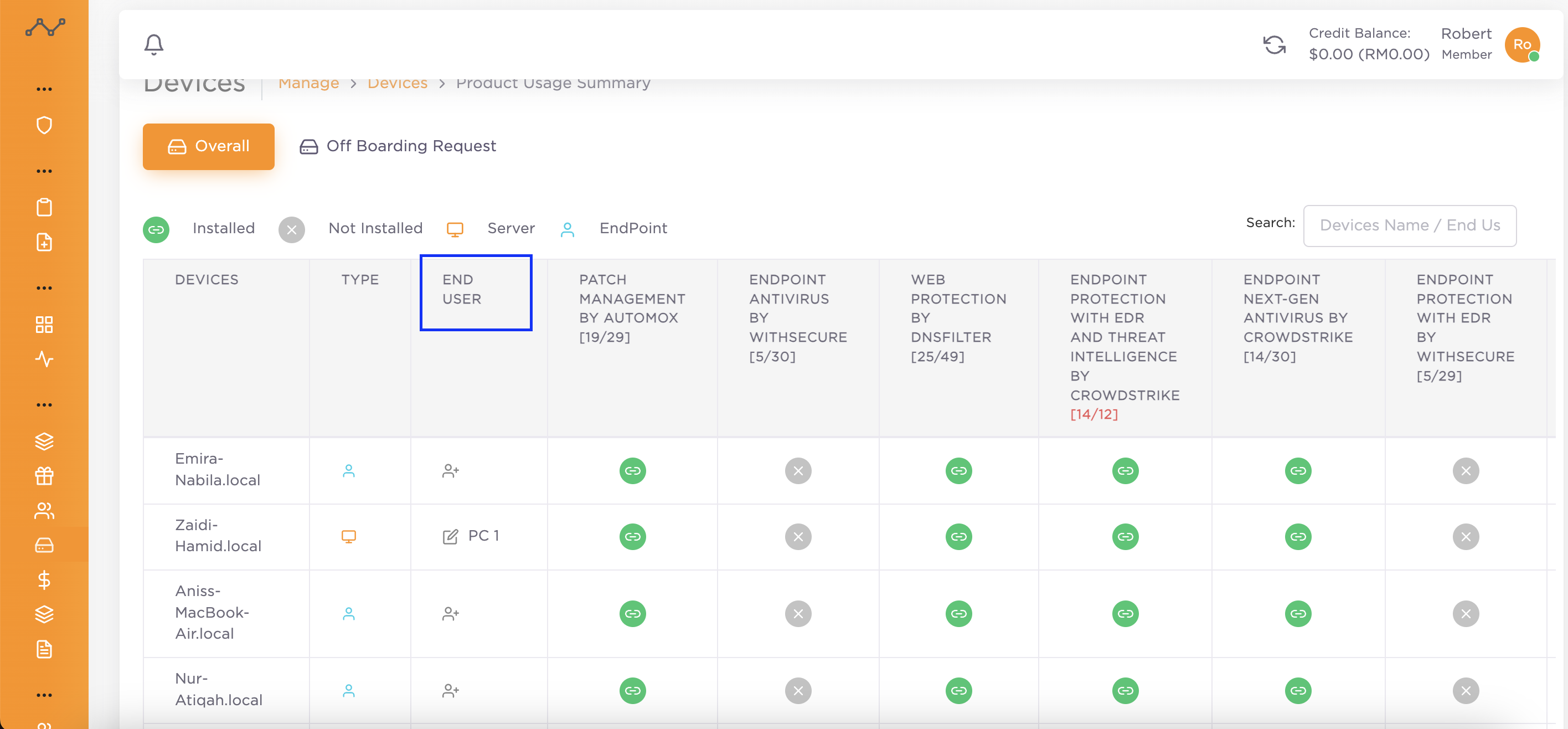Viewport: 1568px width, 729px height.
Task: Click the PC 1 end user text
Action: click(x=483, y=536)
